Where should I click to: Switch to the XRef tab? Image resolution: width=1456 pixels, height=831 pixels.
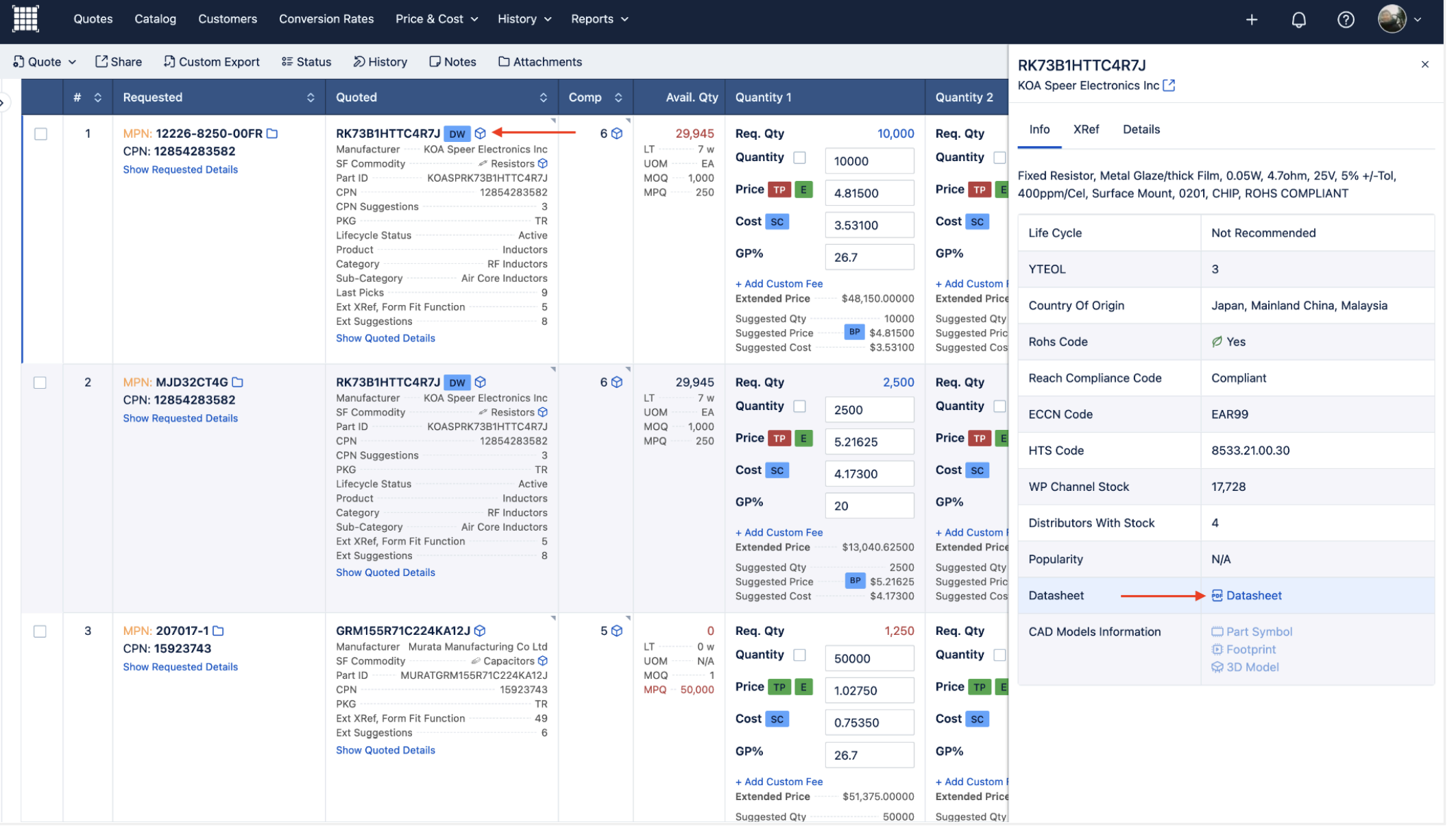coord(1086,130)
